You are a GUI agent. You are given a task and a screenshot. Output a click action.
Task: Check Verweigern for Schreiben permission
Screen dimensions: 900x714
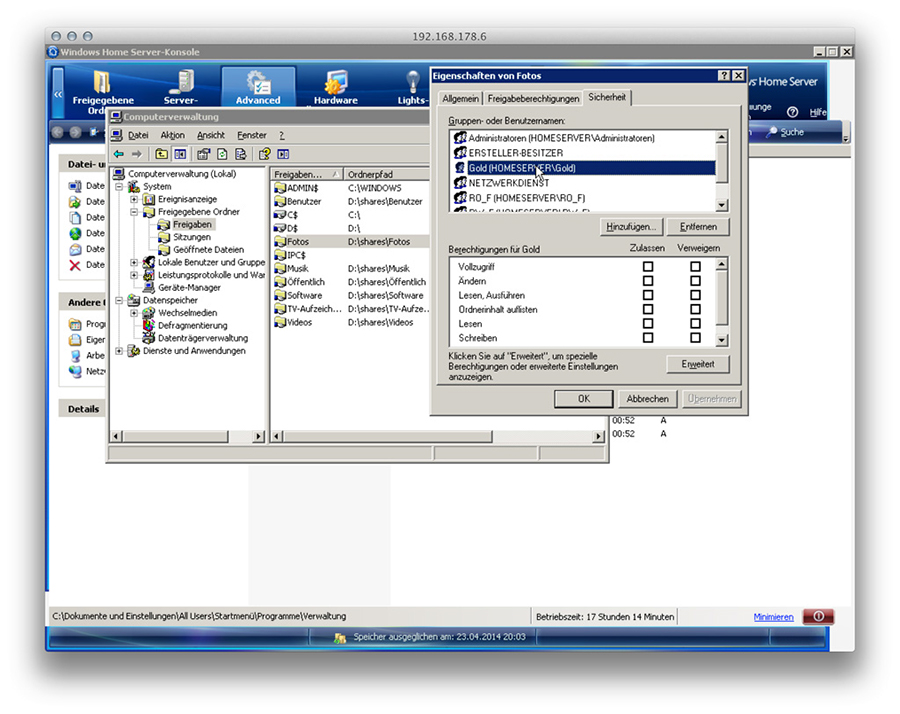[695, 338]
